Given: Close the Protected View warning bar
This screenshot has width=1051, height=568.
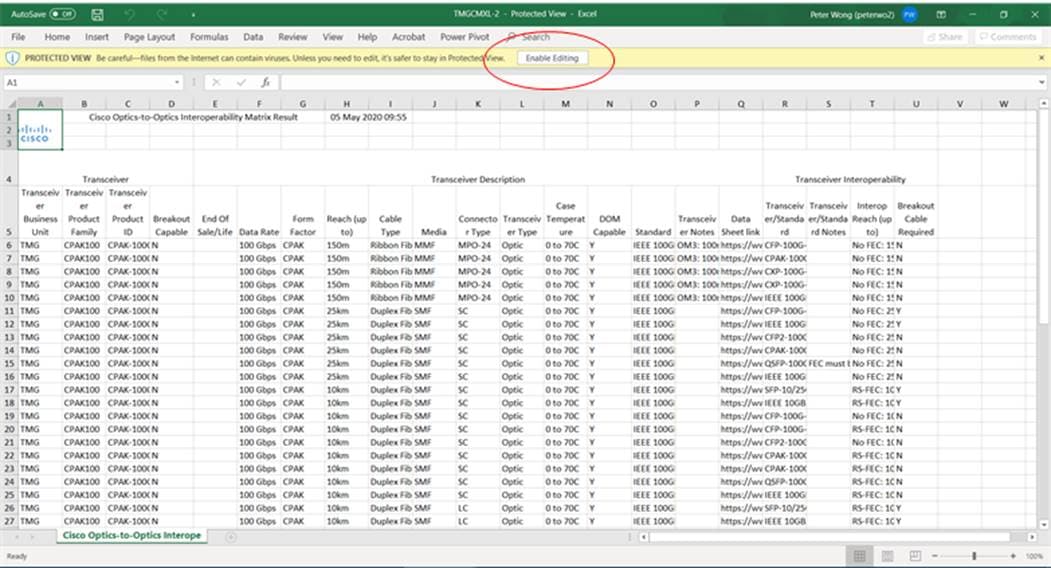Looking at the screenshot, I should click(1041, 58).
